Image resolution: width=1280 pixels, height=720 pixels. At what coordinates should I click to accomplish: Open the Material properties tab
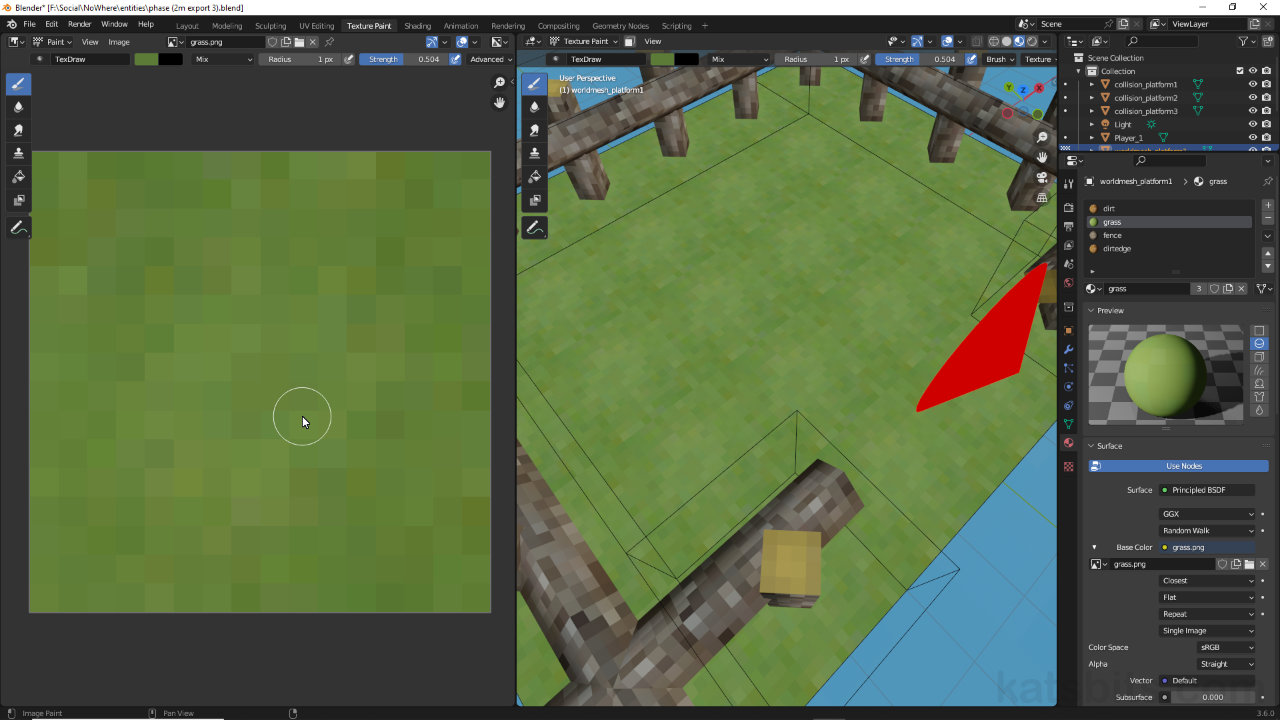tap(1068, 443)
